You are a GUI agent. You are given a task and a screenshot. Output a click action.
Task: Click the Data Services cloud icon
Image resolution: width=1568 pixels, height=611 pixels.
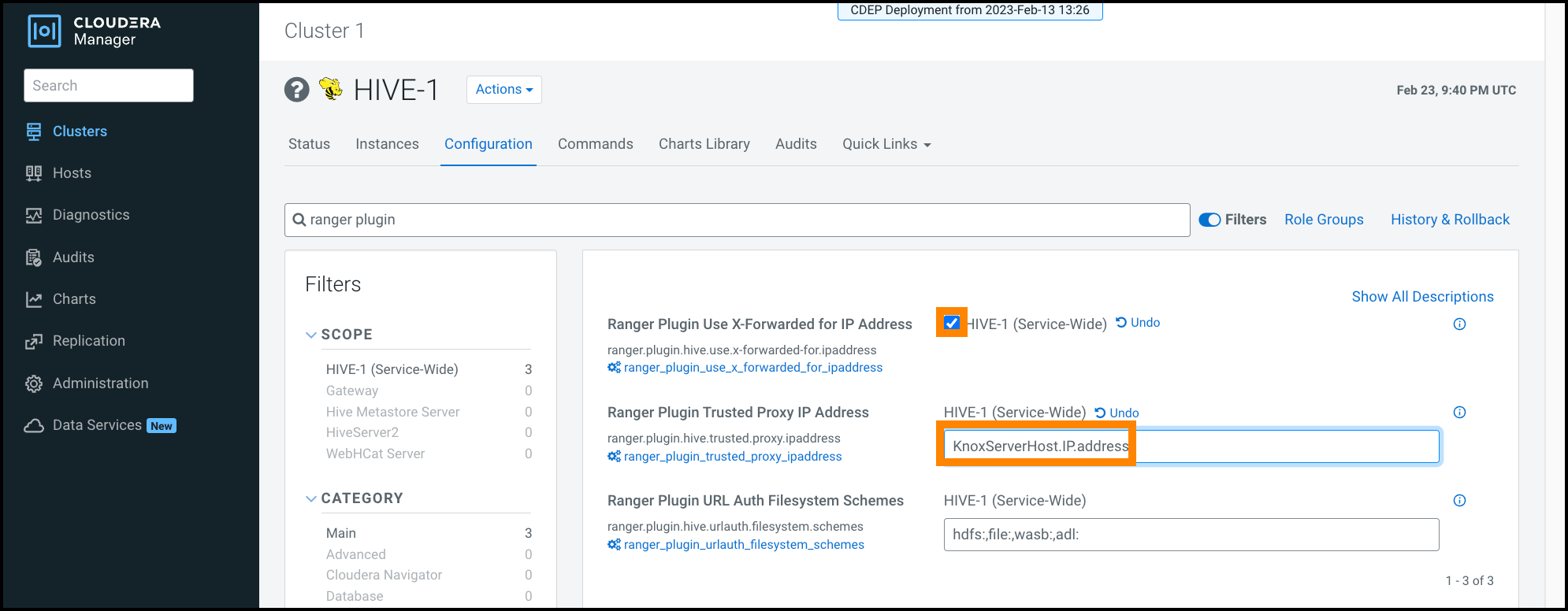[33, 425]
